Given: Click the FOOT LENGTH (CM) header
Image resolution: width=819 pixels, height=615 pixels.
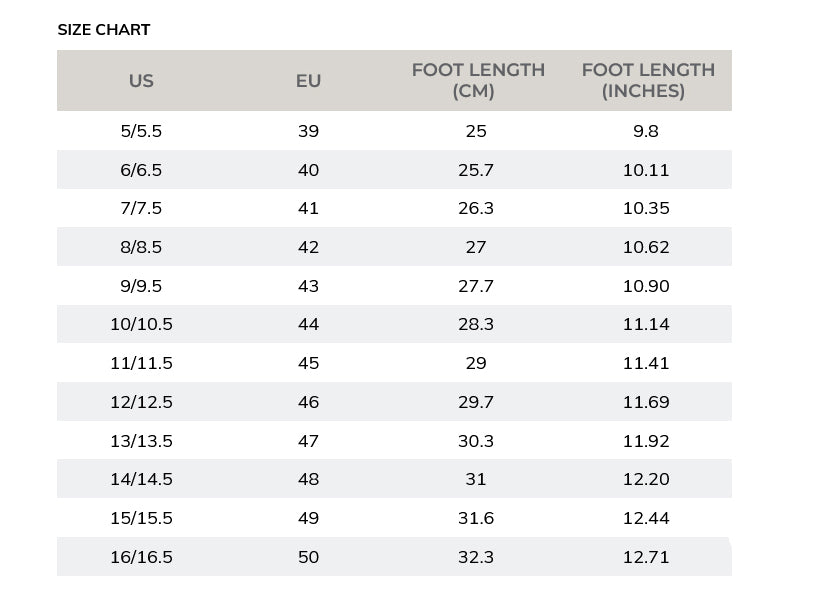Looking at the screenshot, I should [x=477, y=81].
